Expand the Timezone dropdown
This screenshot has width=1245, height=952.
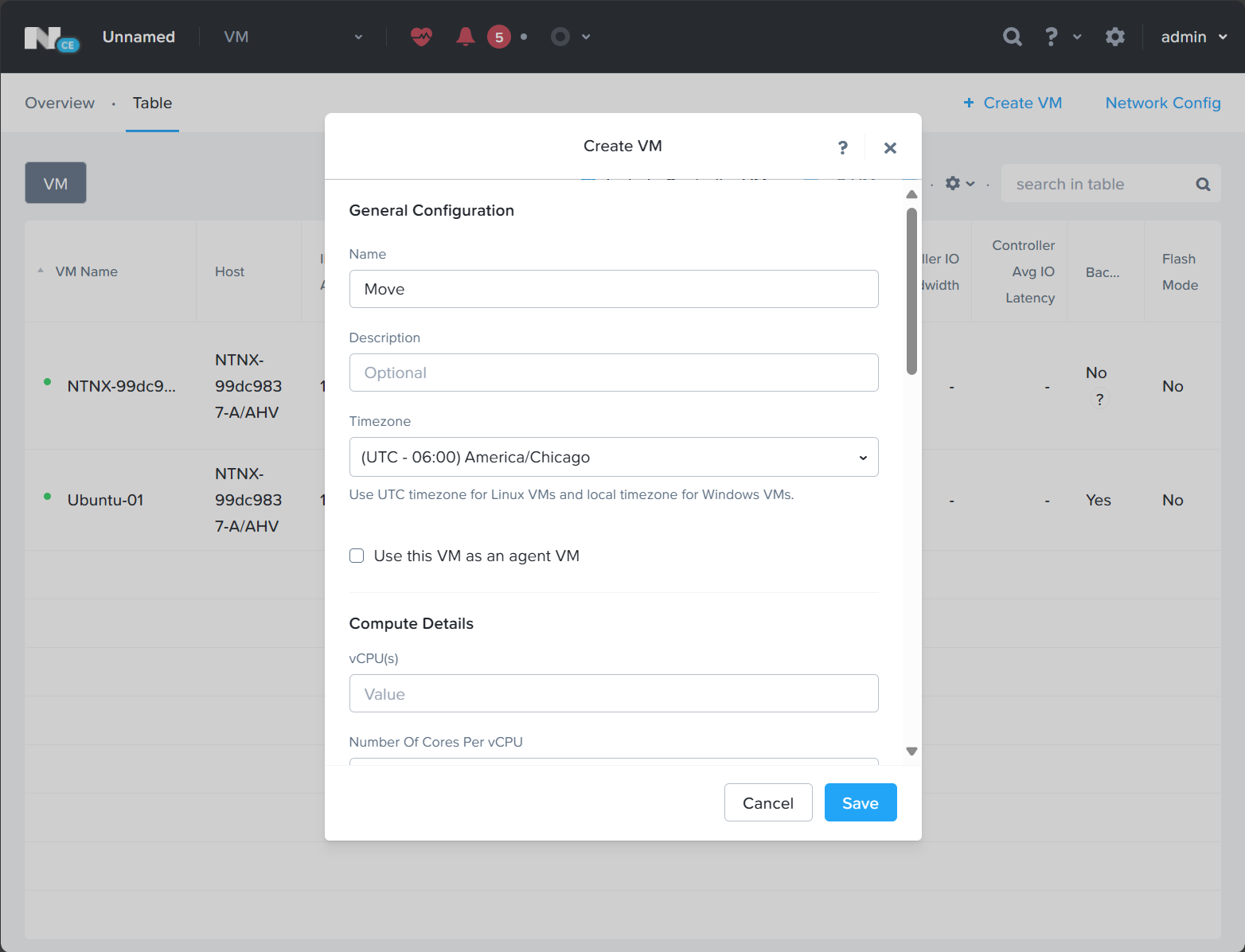tap(614, 457)
